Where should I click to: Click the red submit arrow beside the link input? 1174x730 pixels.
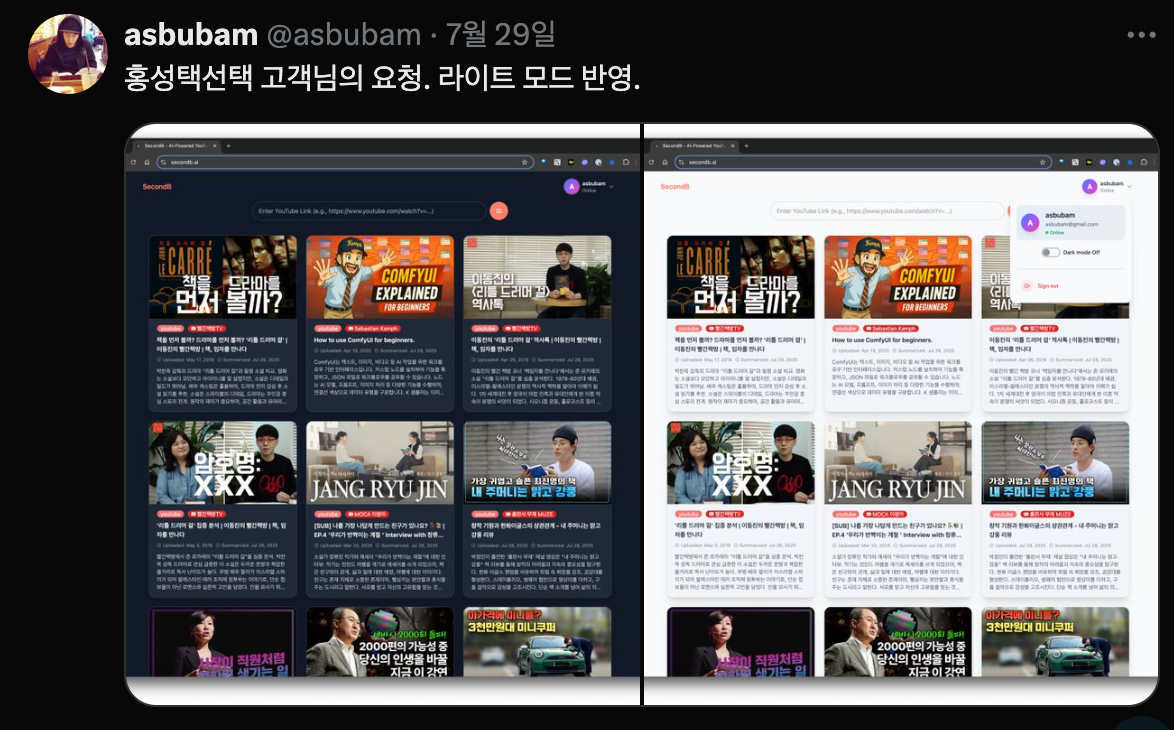[498, 210]
